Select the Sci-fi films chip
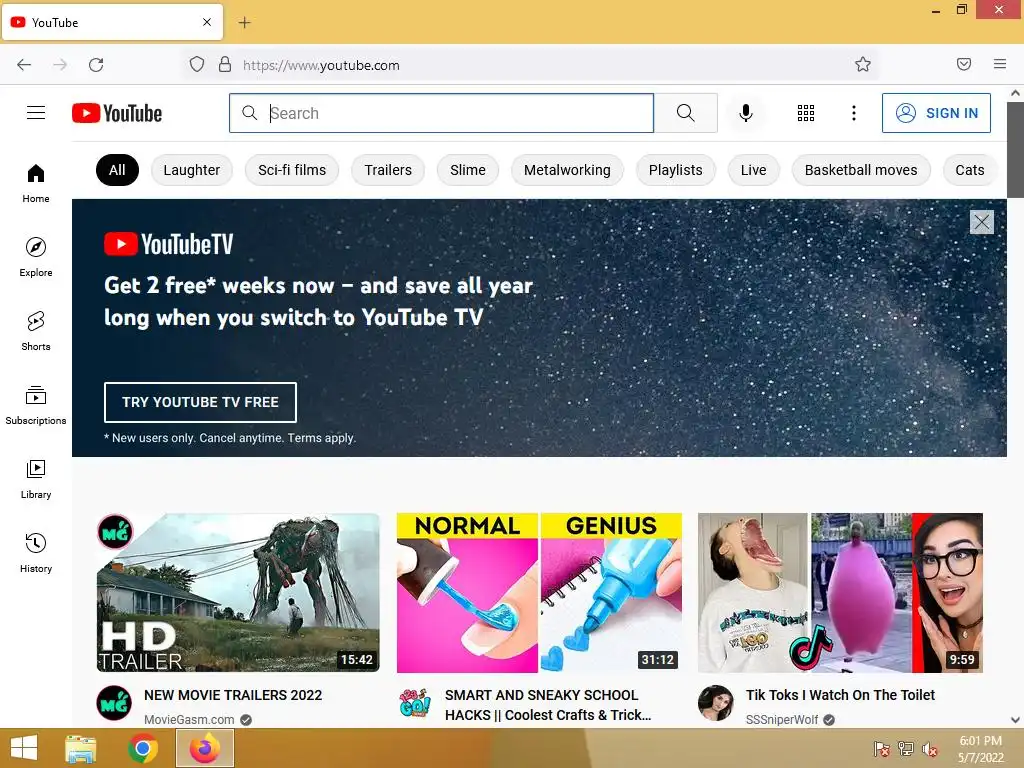 click(x=292, y=170)
